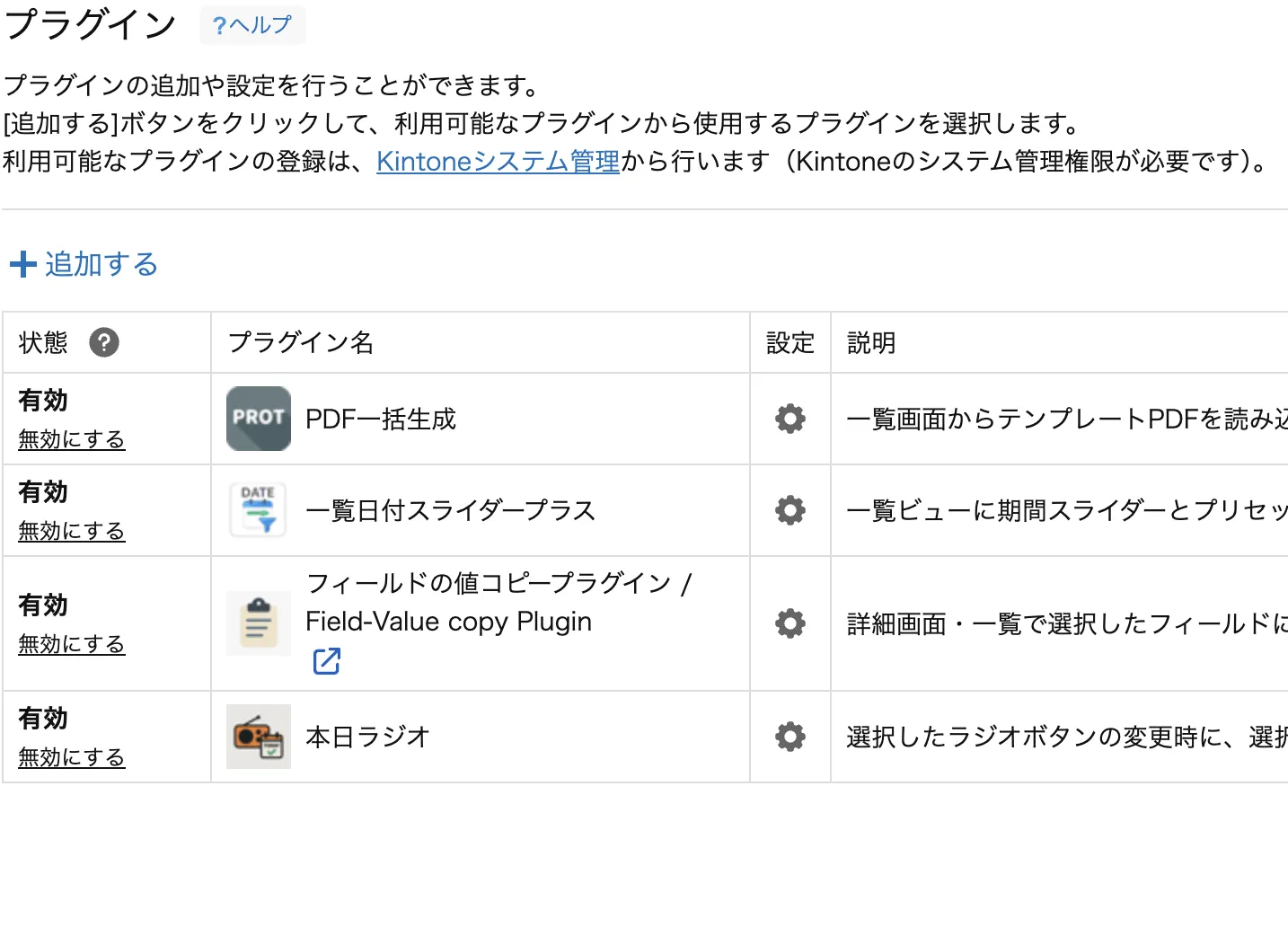Disable 一覧日付スライダープラス via 無効にする
The height and width of the screenshot is (945, 1288).
click(x=71, y=530)
